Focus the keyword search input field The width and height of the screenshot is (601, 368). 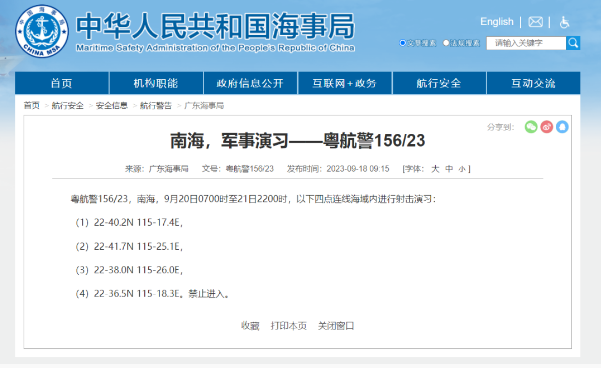coord(526,43)
